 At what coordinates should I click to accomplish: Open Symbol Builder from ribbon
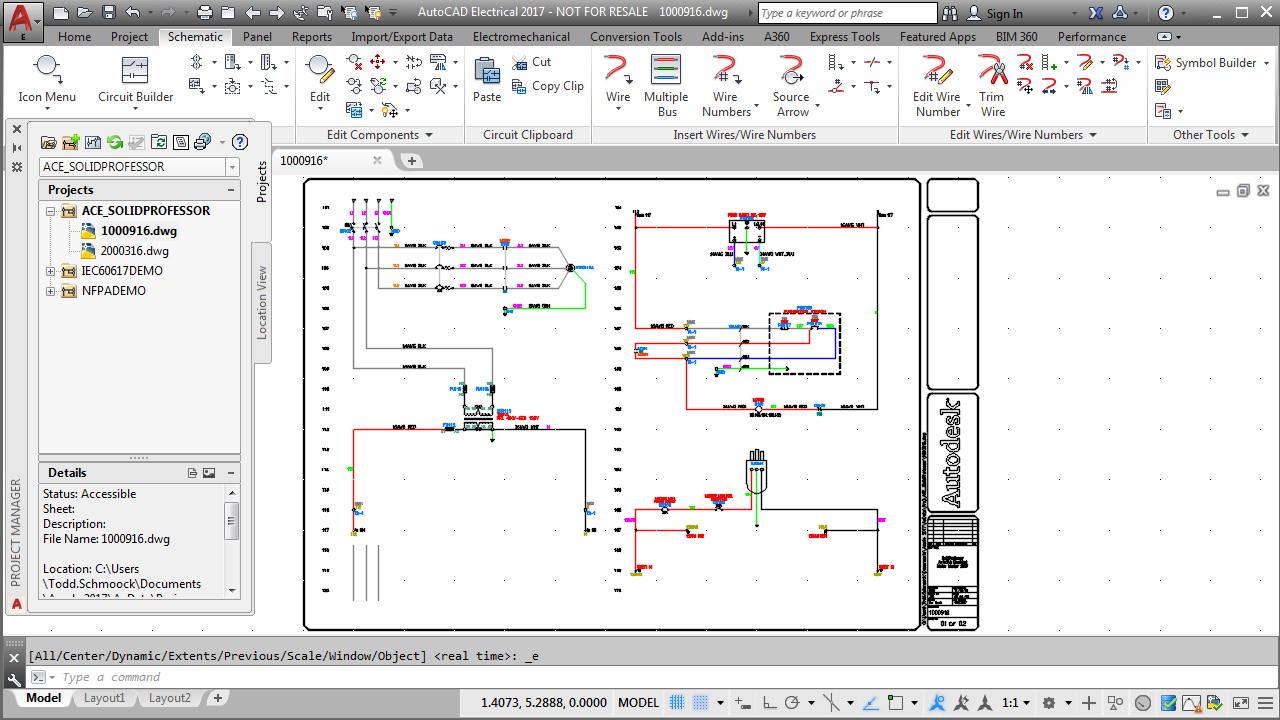tap(1206, 62)
